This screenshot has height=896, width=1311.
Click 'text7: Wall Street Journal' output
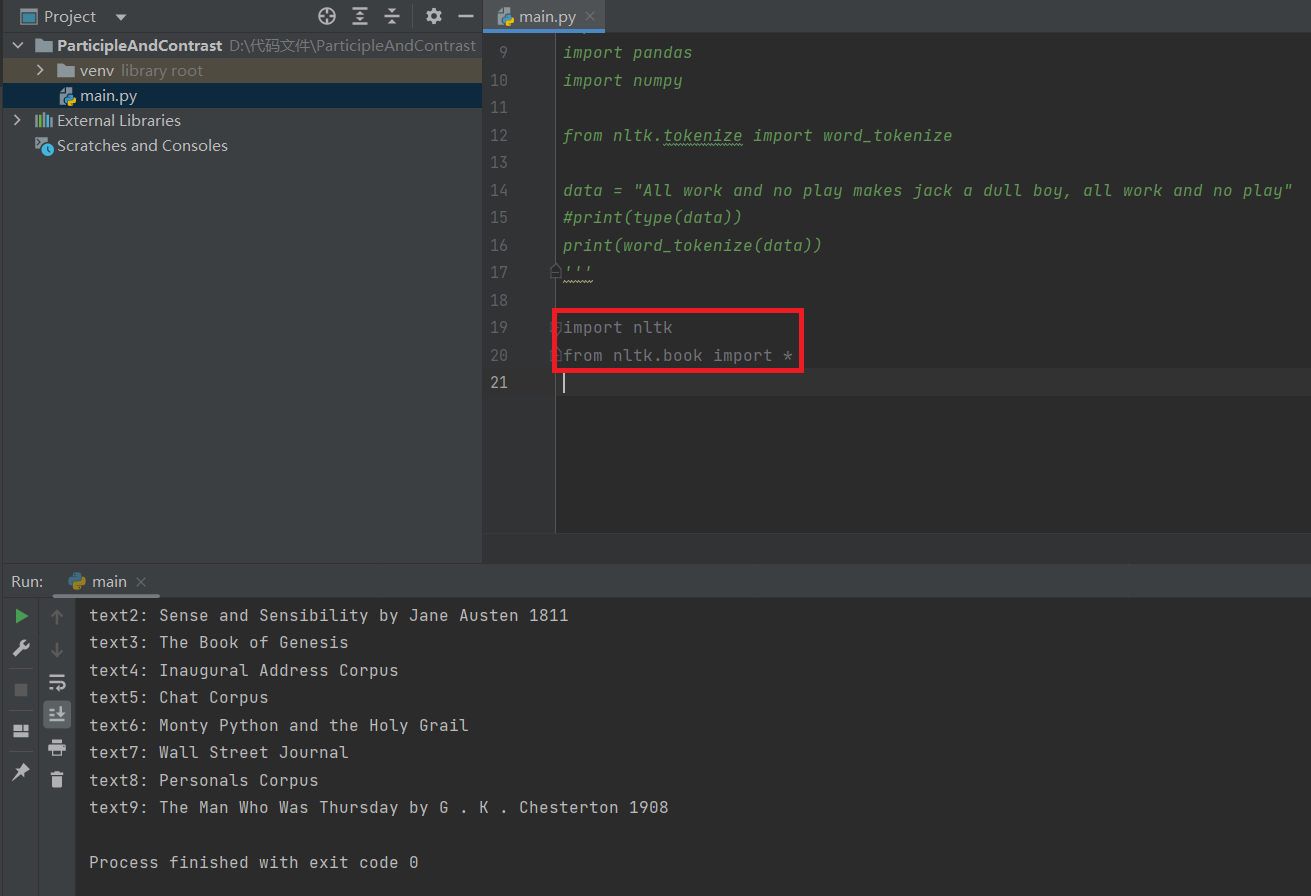(x=219, y=752)
